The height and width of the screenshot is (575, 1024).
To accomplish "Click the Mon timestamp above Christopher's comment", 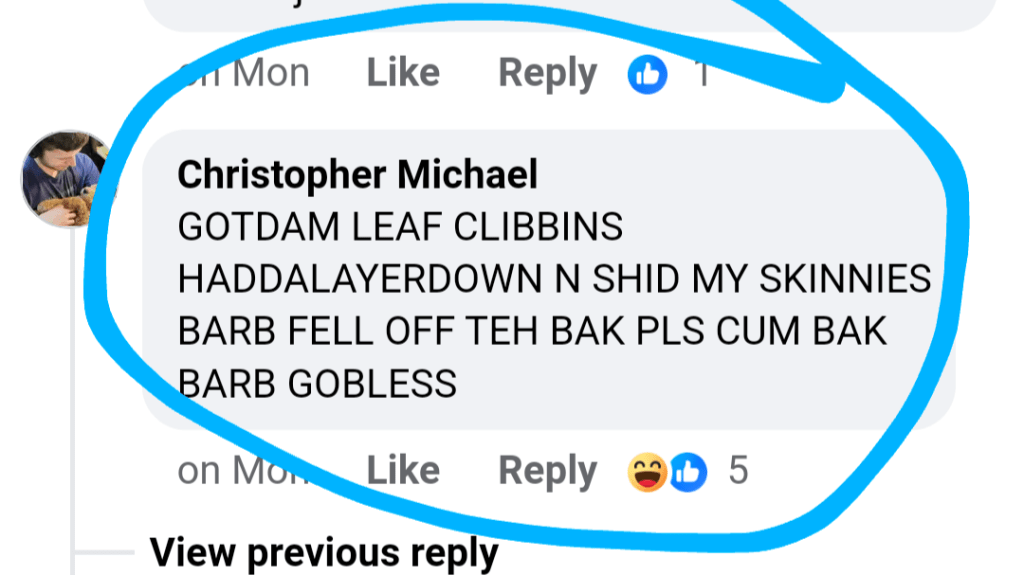I will tap(243, 73).
